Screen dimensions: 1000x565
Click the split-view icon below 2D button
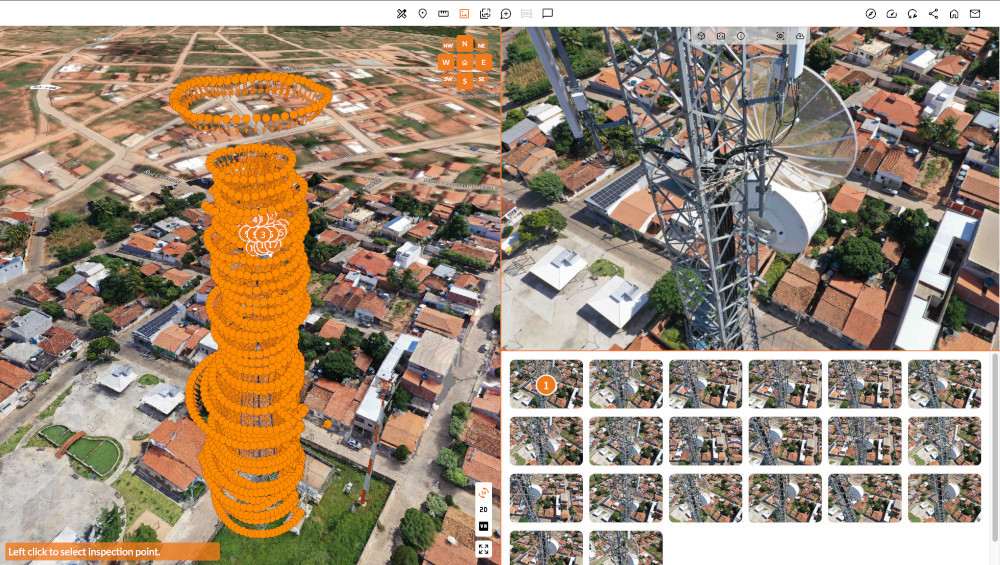tap(483, 527)
